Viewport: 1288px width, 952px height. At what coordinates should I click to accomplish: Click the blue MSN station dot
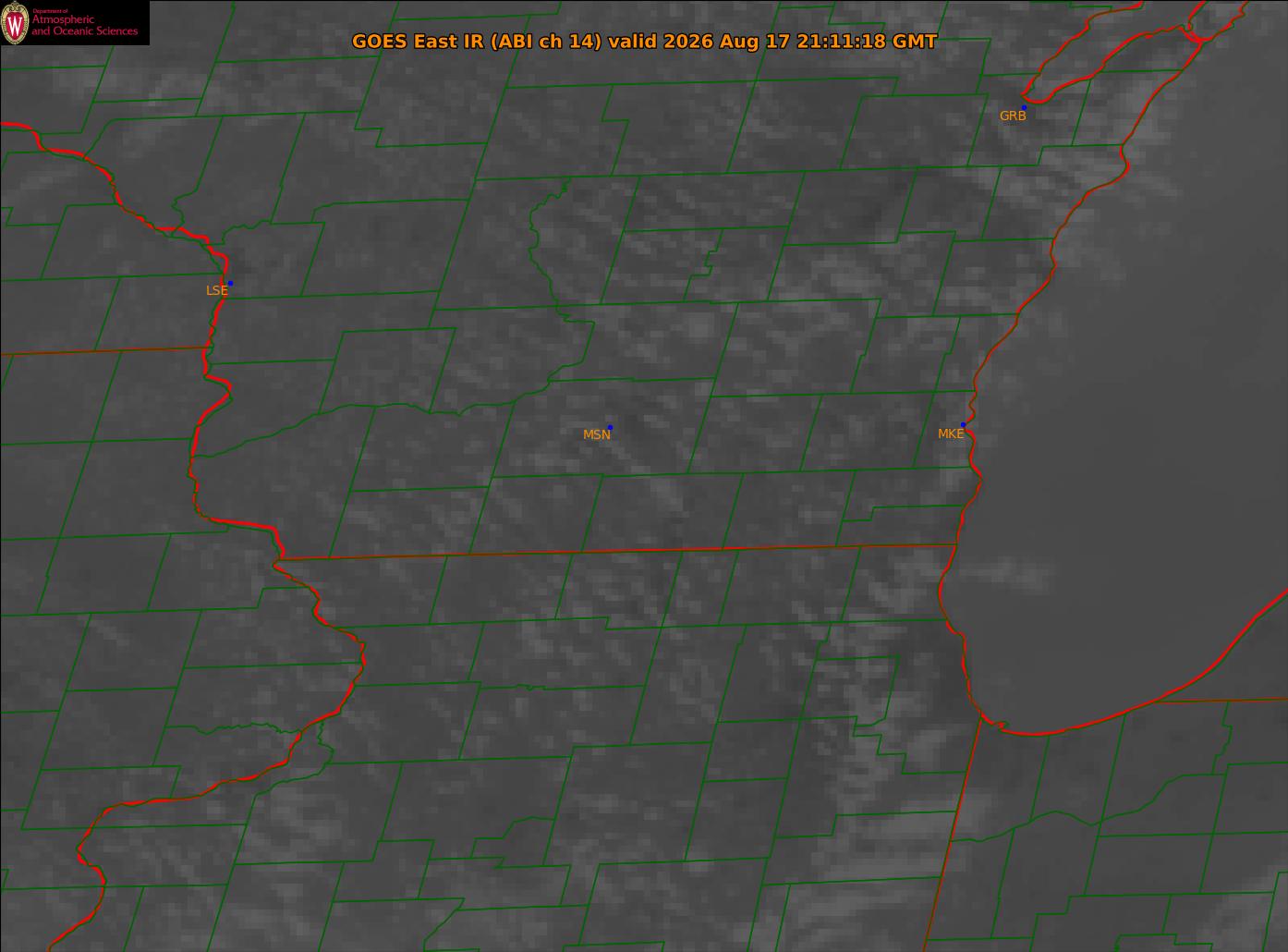click(x=610, y=427)
